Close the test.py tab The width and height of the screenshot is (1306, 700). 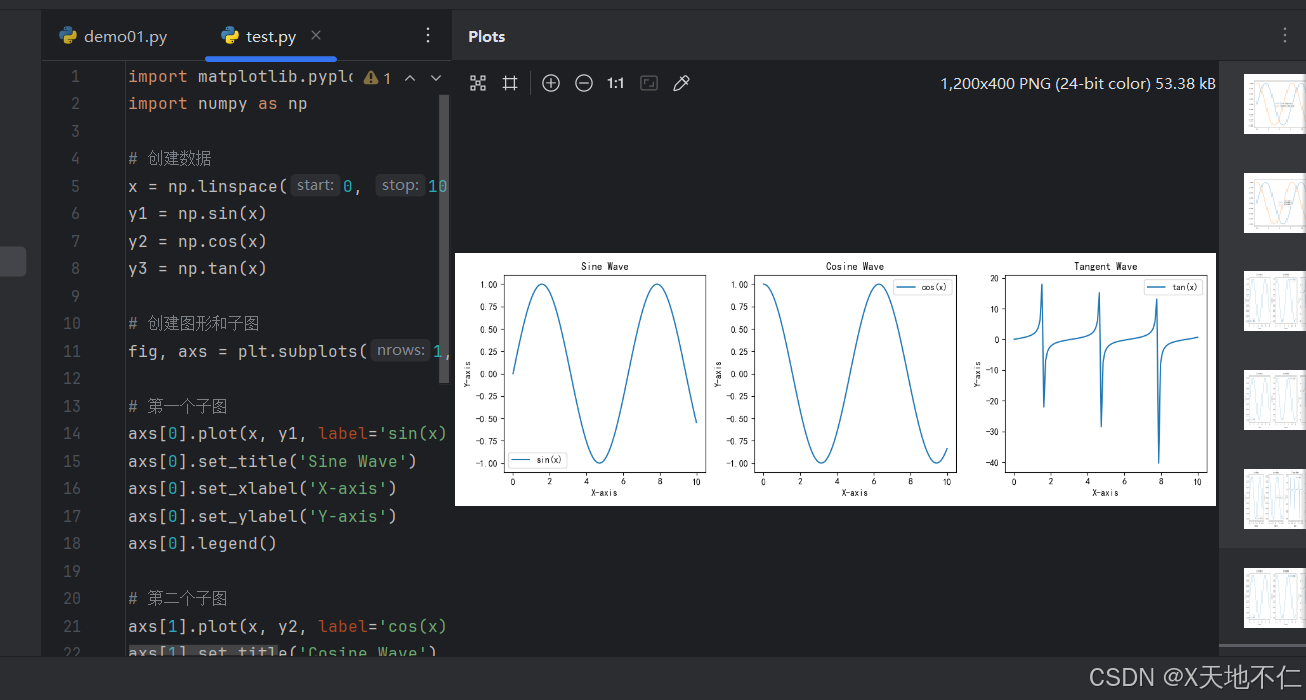(x=316, y=35)
